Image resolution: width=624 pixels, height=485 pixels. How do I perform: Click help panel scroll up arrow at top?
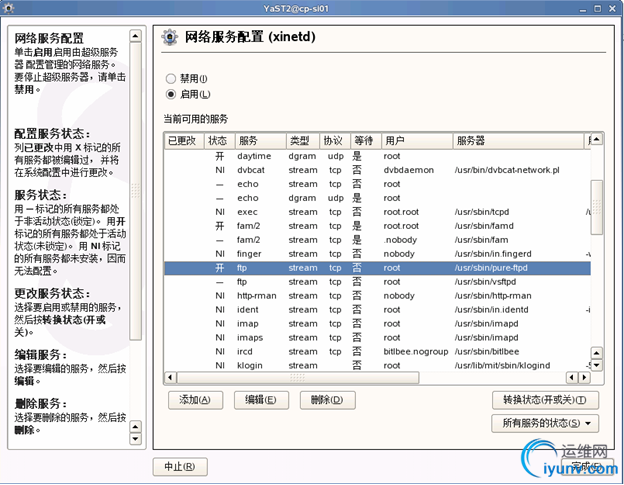136,36
